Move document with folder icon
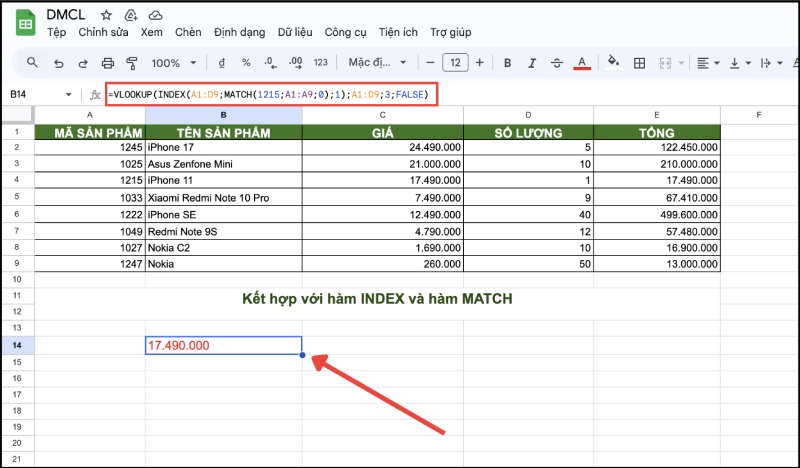Viewport: 800px width, 468px height. click(131, 15)
